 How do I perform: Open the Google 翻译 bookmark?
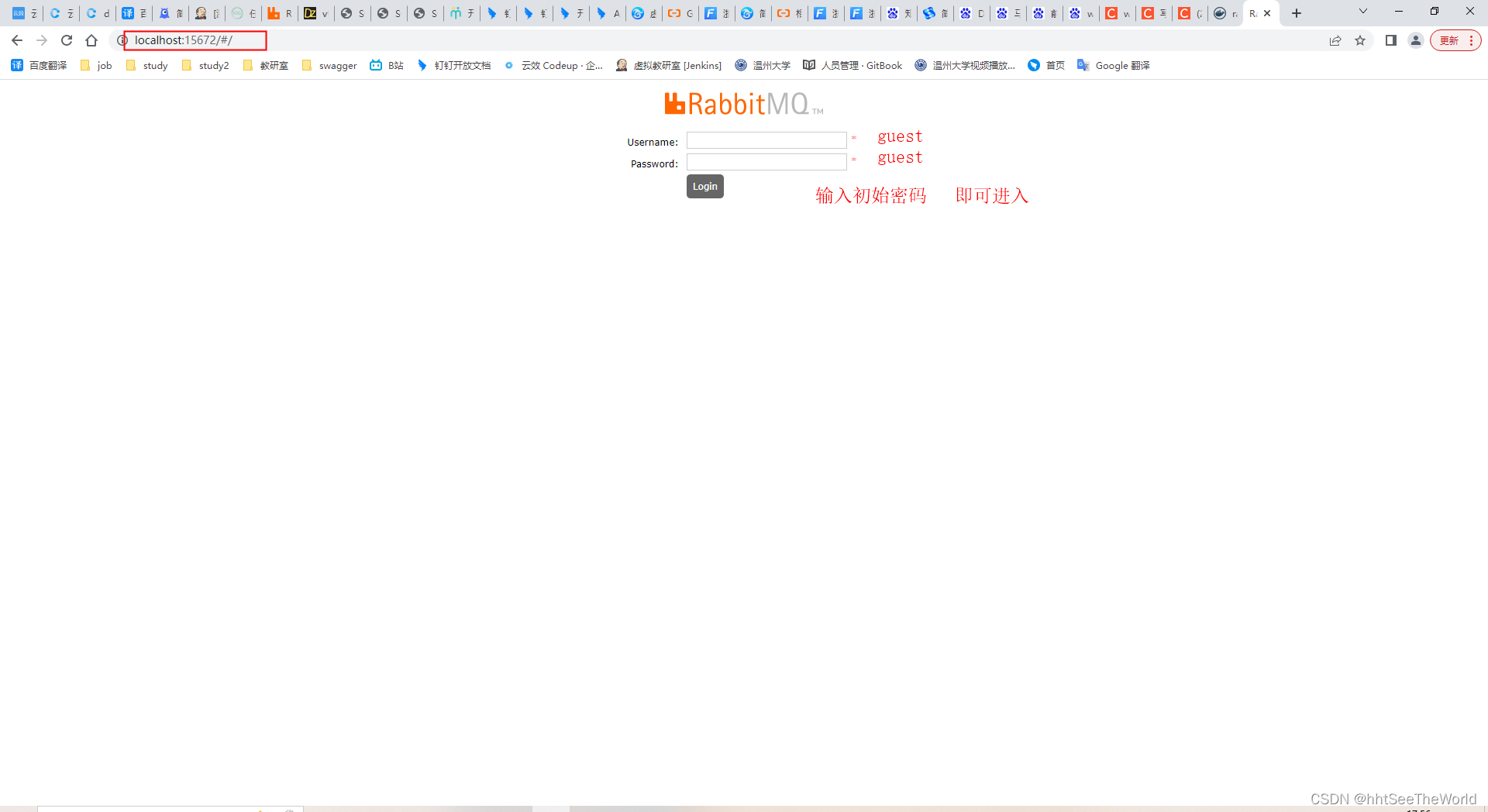(1114, 66)
